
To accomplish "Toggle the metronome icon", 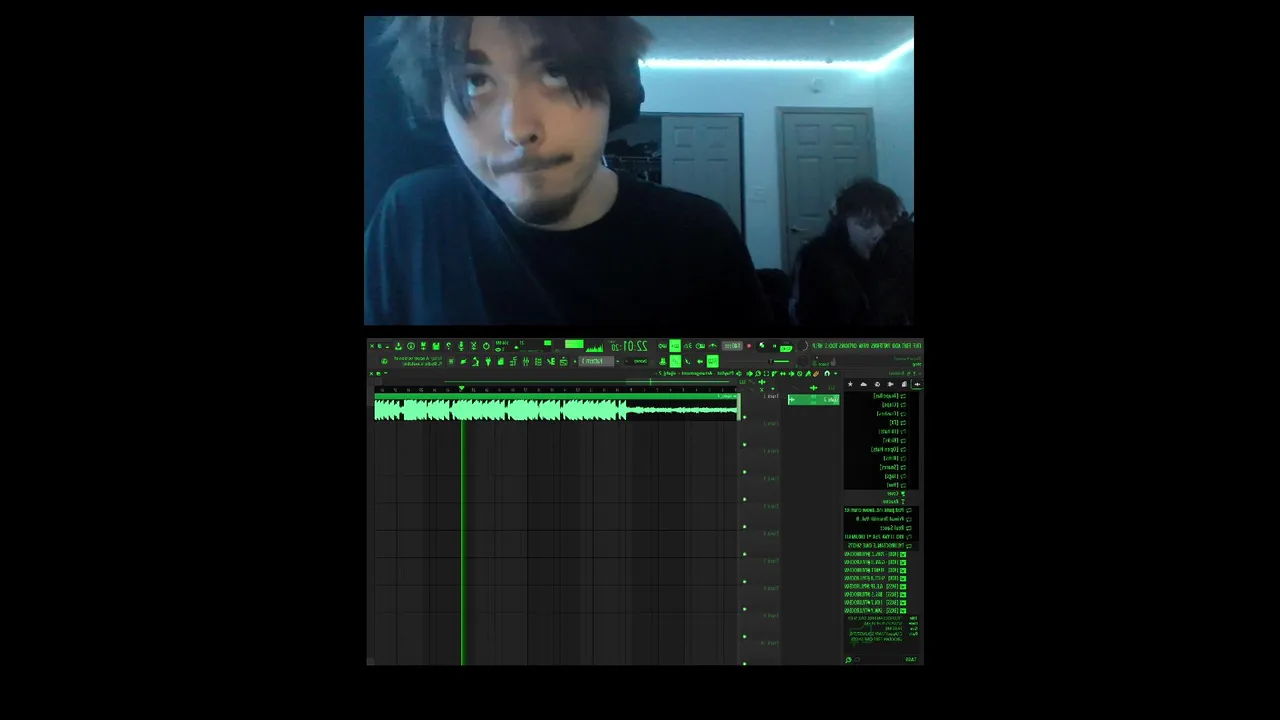I will pyautogui.click(x=712, y=346).
